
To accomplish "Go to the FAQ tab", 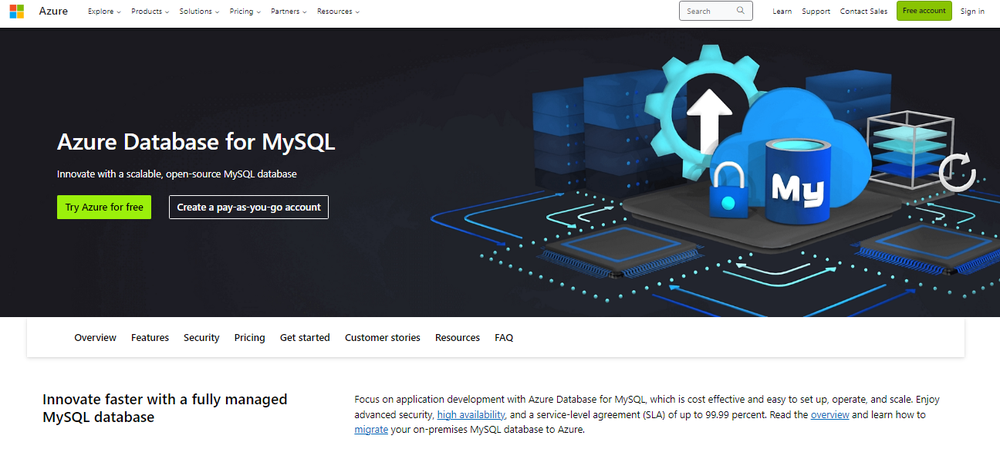I will (x=504, y=337).
